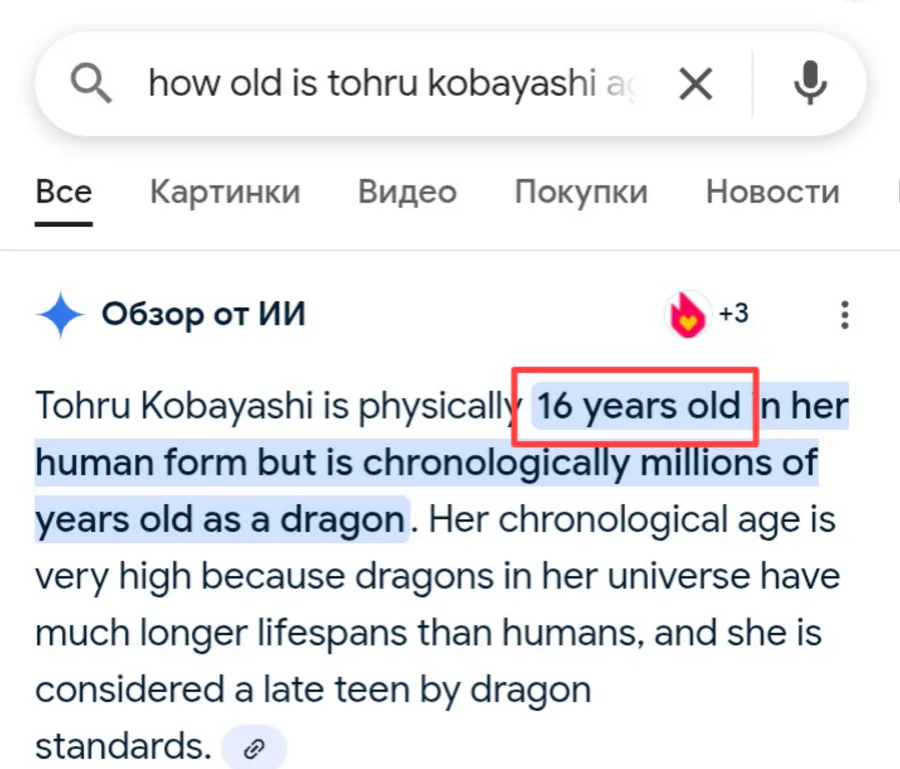Open the Покупки tab
This screenshot has width=900, height=769.
pyautogui.click(x=581, y=192)
